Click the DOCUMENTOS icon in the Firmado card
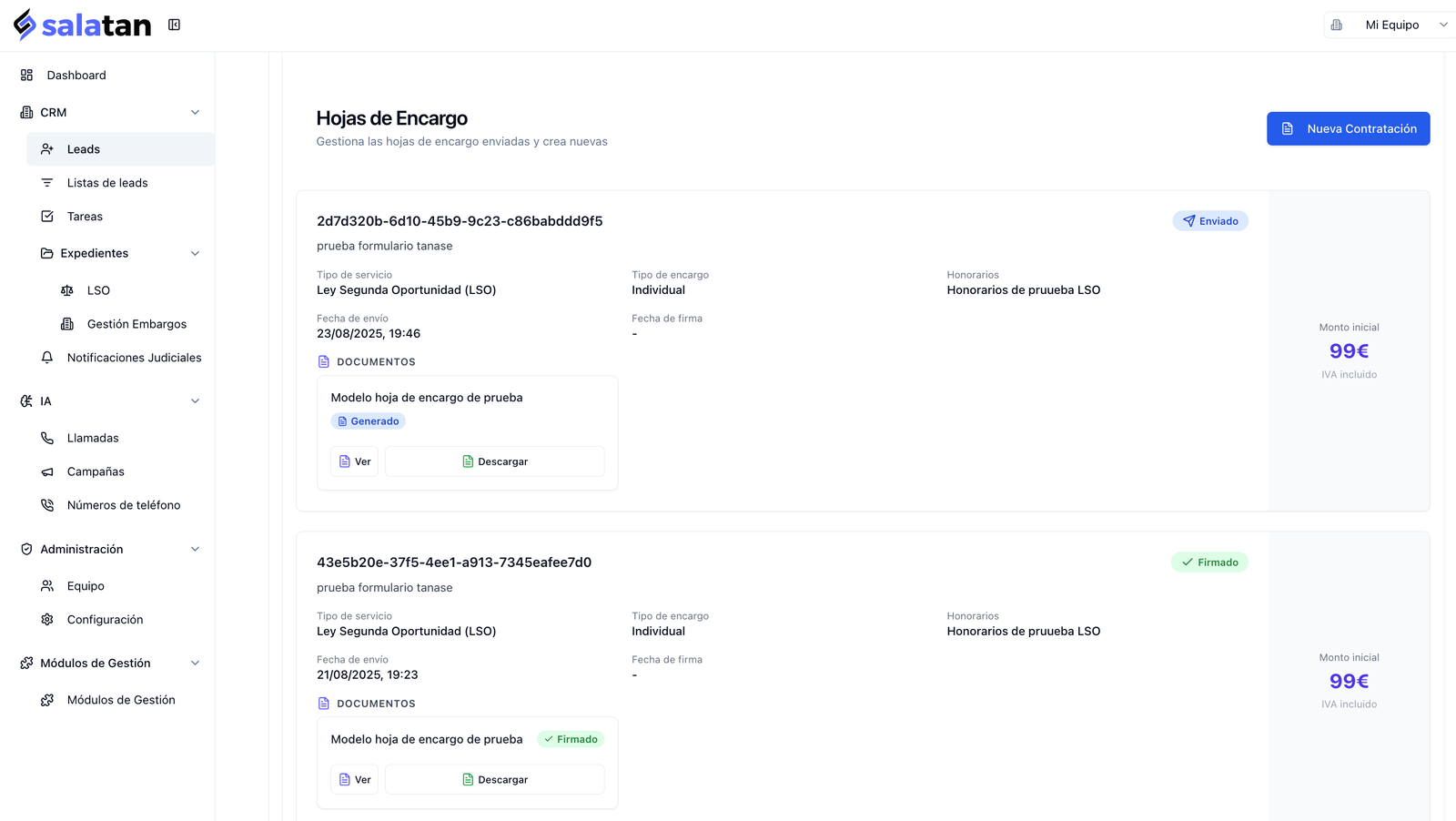Viewport: 1456px width, 821px height. click(324, 703)
